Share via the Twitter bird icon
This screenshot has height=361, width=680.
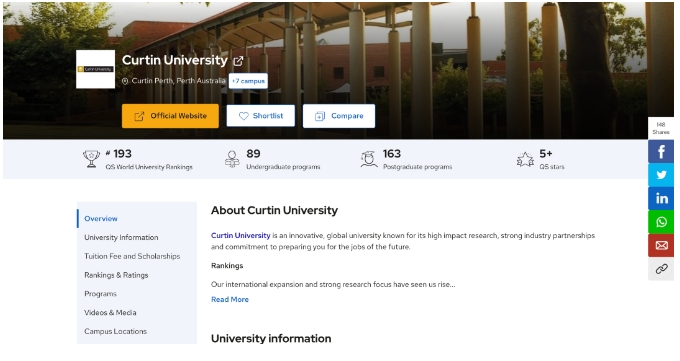tap(661, 175)
